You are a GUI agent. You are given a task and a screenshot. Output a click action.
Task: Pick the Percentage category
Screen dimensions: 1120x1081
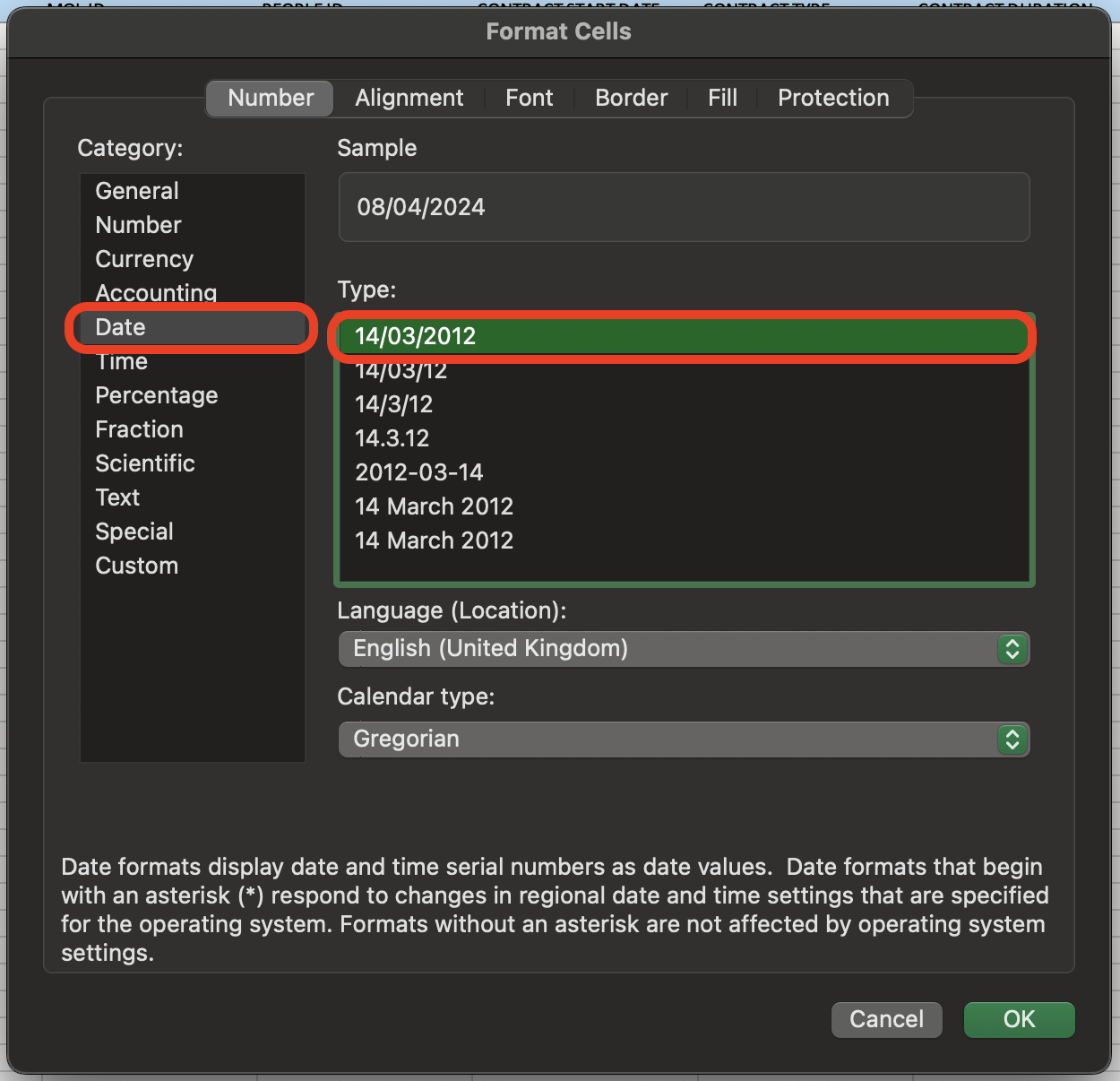click(157, 395)
